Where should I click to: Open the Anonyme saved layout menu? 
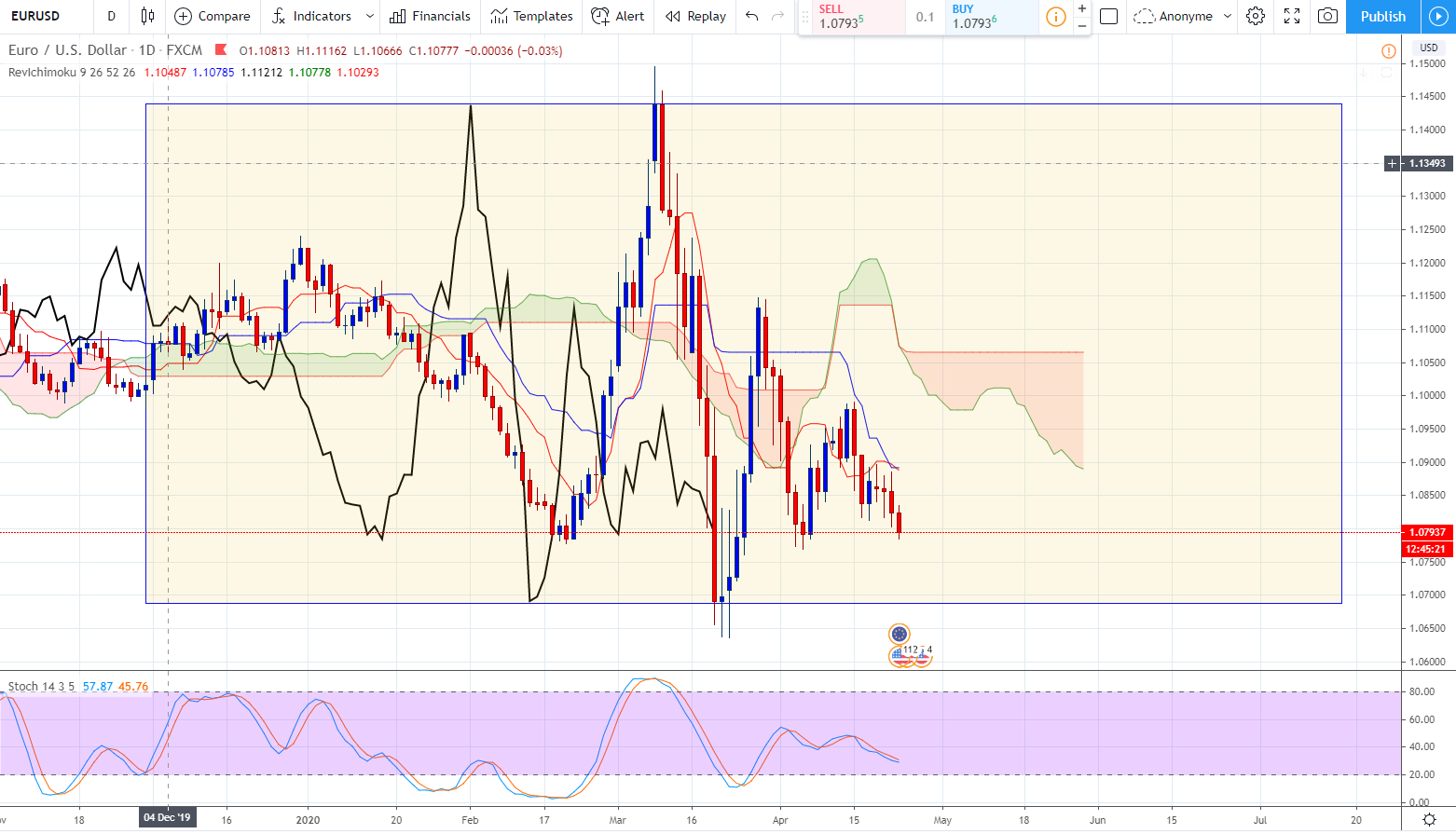point(1182,16)
